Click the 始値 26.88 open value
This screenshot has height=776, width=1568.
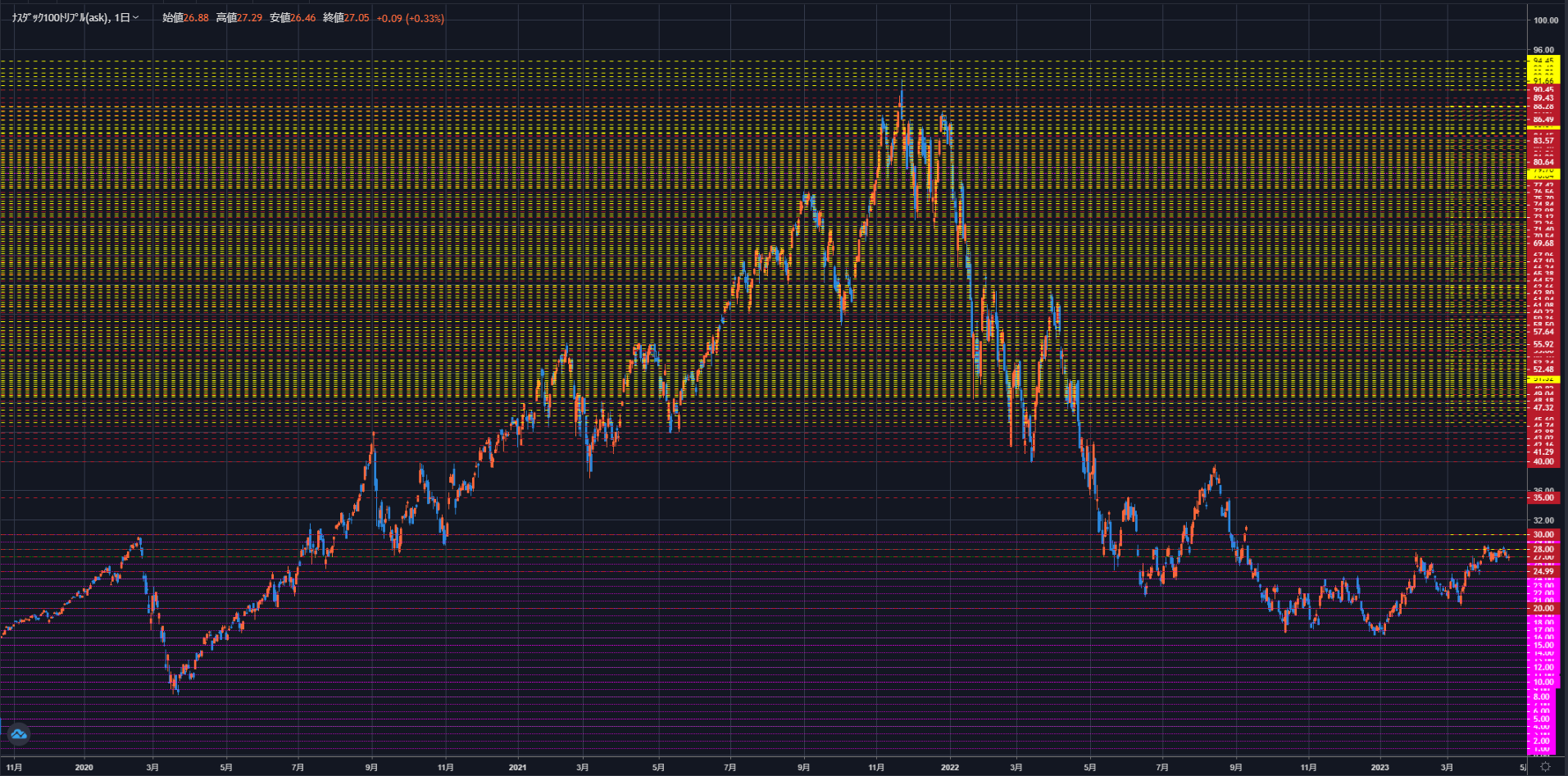tap(185, 18)
